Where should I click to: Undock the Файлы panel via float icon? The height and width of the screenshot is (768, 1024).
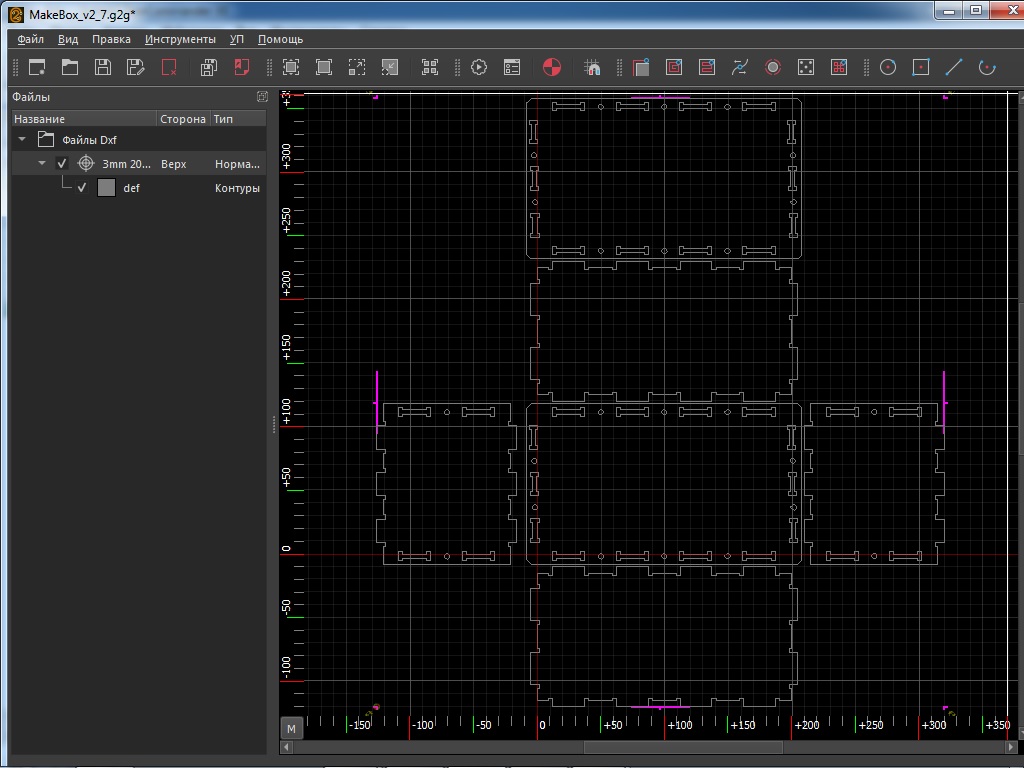(x=262, y=97)
